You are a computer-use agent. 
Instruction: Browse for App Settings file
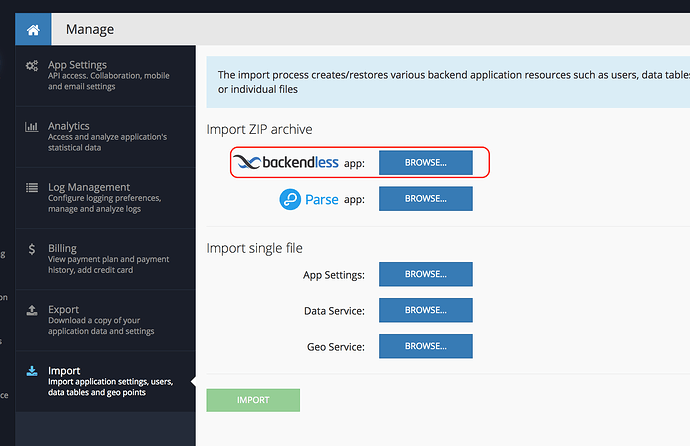pos(425,274)
